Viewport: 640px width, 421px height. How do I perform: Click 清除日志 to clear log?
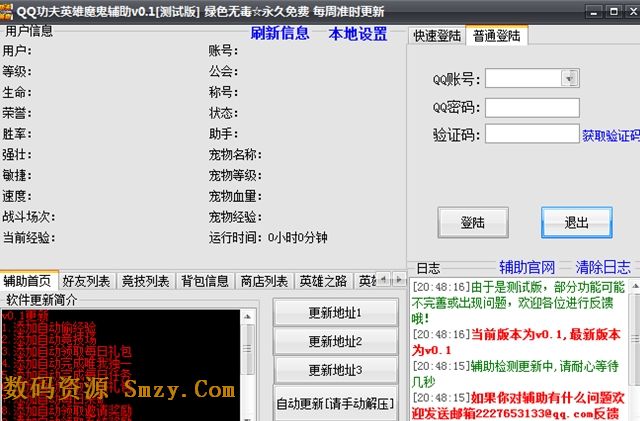pos(603,267)
